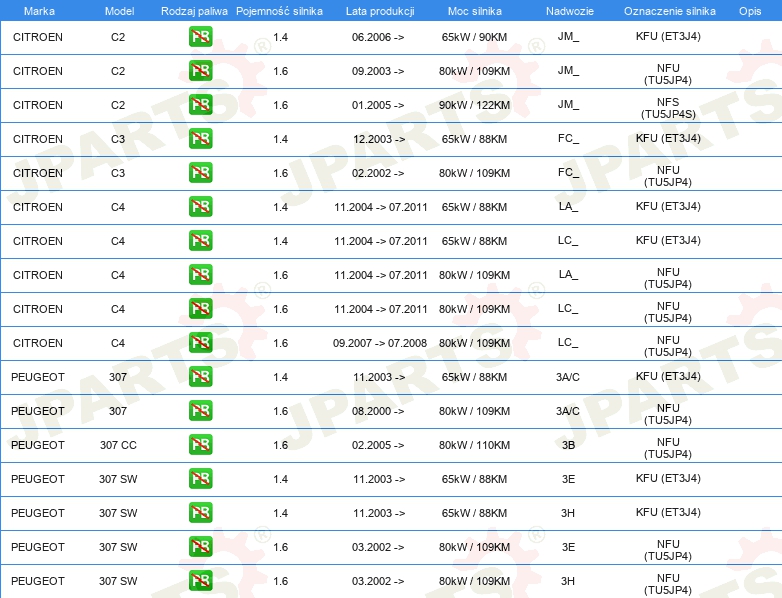Click the Oznaczenie silnika column header
The image size is (782, 598).
click(x=670, y=11)
